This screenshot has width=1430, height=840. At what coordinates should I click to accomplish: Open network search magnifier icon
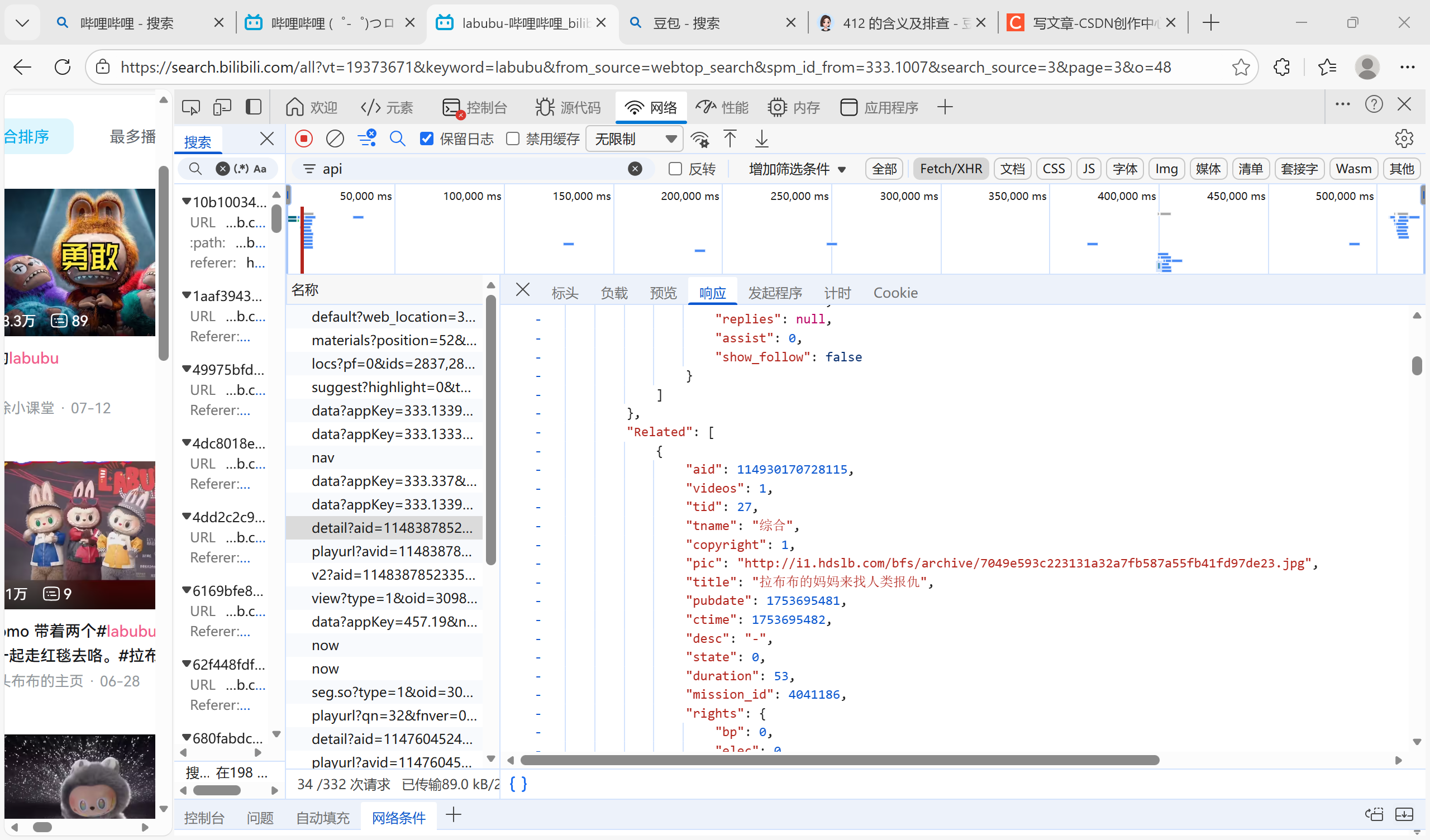pyautogui.click(x=397, y=139)
